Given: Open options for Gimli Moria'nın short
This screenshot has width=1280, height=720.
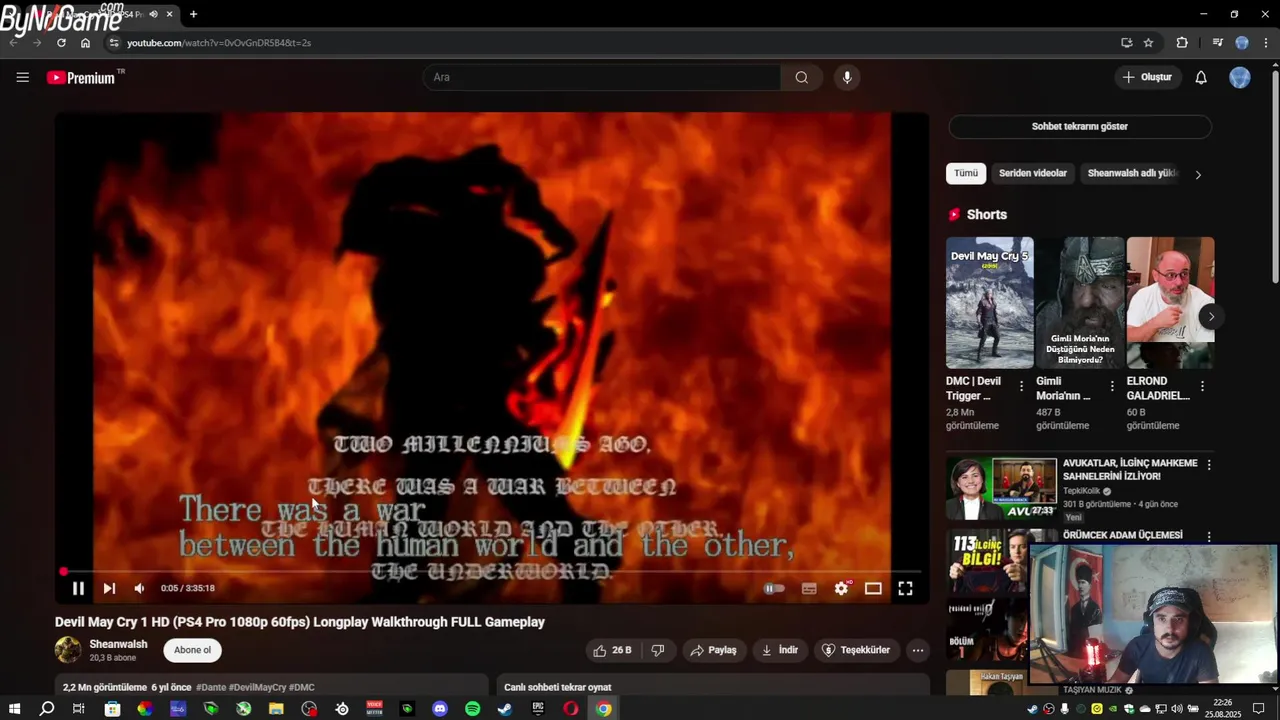Looking at the screenshot, I should coord(1112,386).
